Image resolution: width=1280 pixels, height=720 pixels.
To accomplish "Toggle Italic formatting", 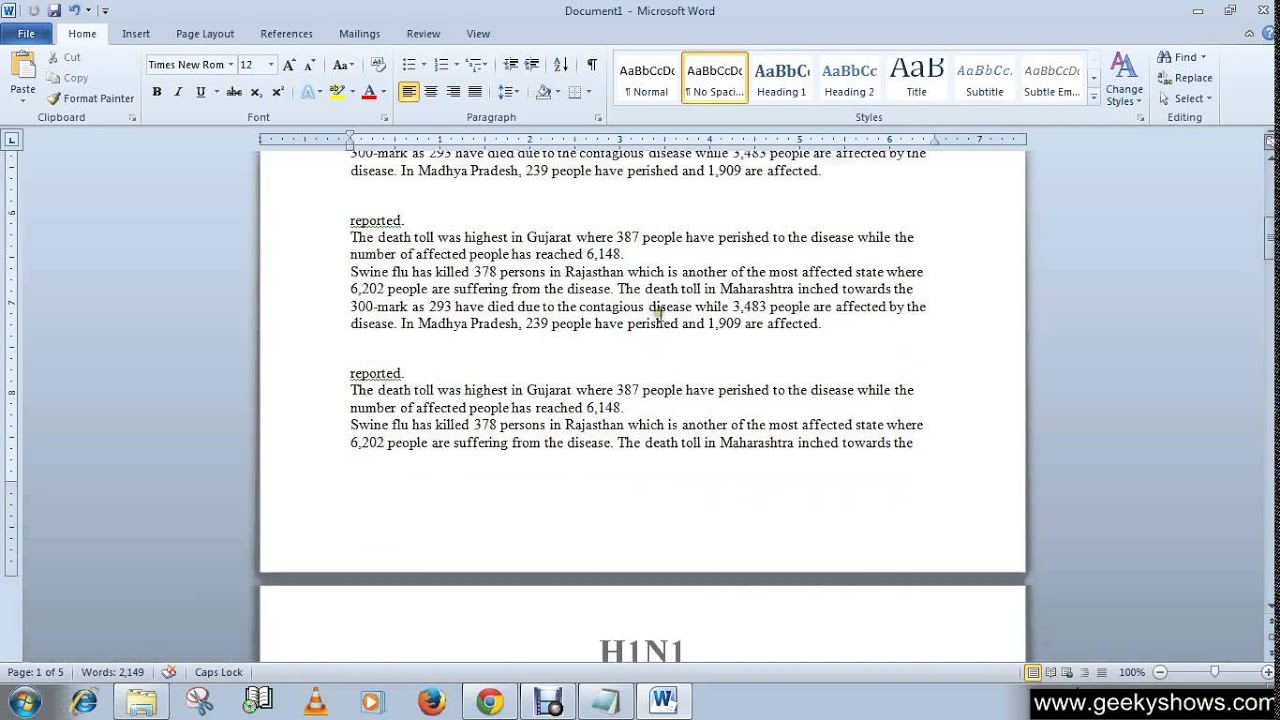I will tap(178, 92).
